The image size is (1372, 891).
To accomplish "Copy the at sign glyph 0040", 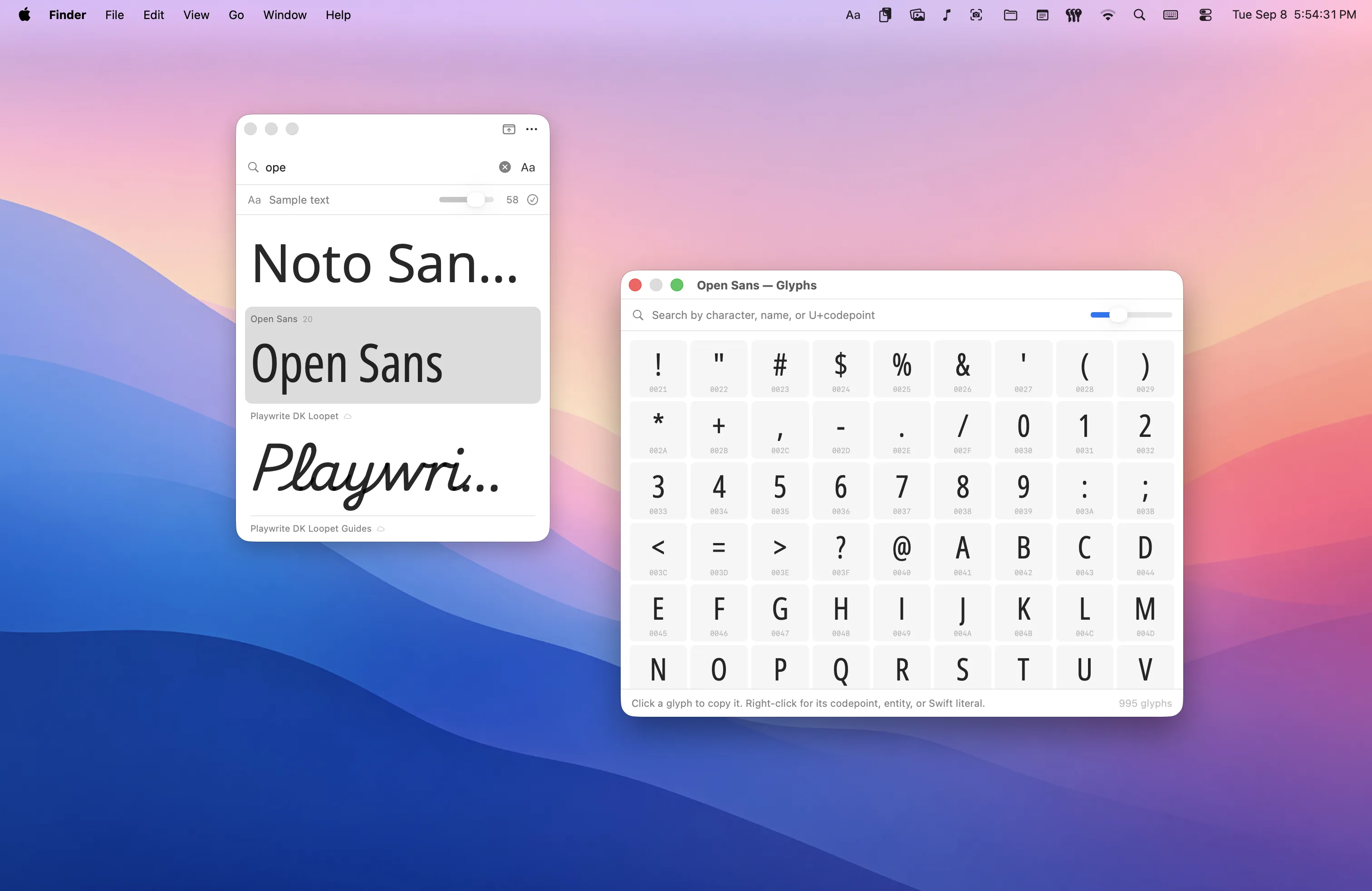I will click(902, 552).
